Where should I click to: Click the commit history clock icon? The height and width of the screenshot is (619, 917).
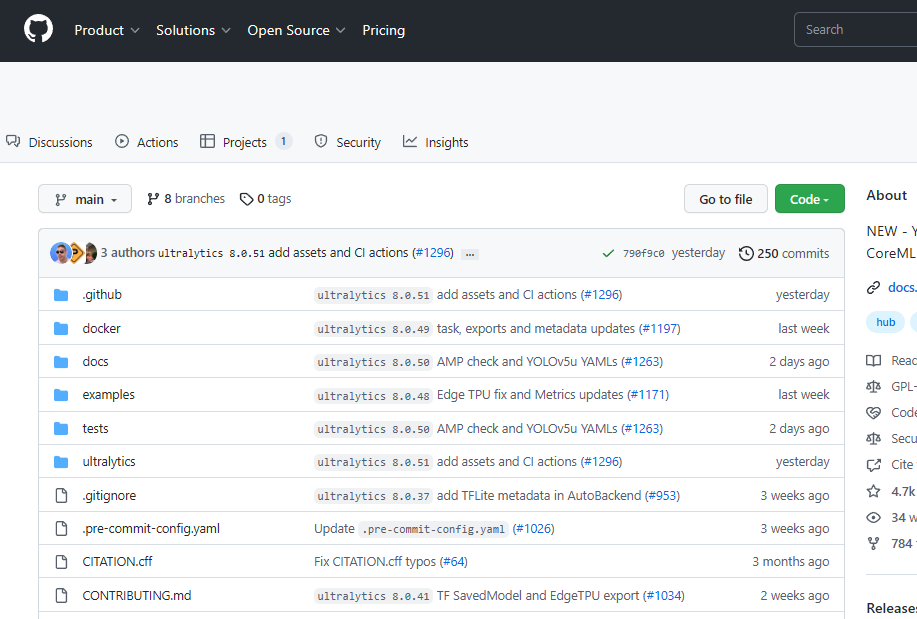tap(746, 253)
